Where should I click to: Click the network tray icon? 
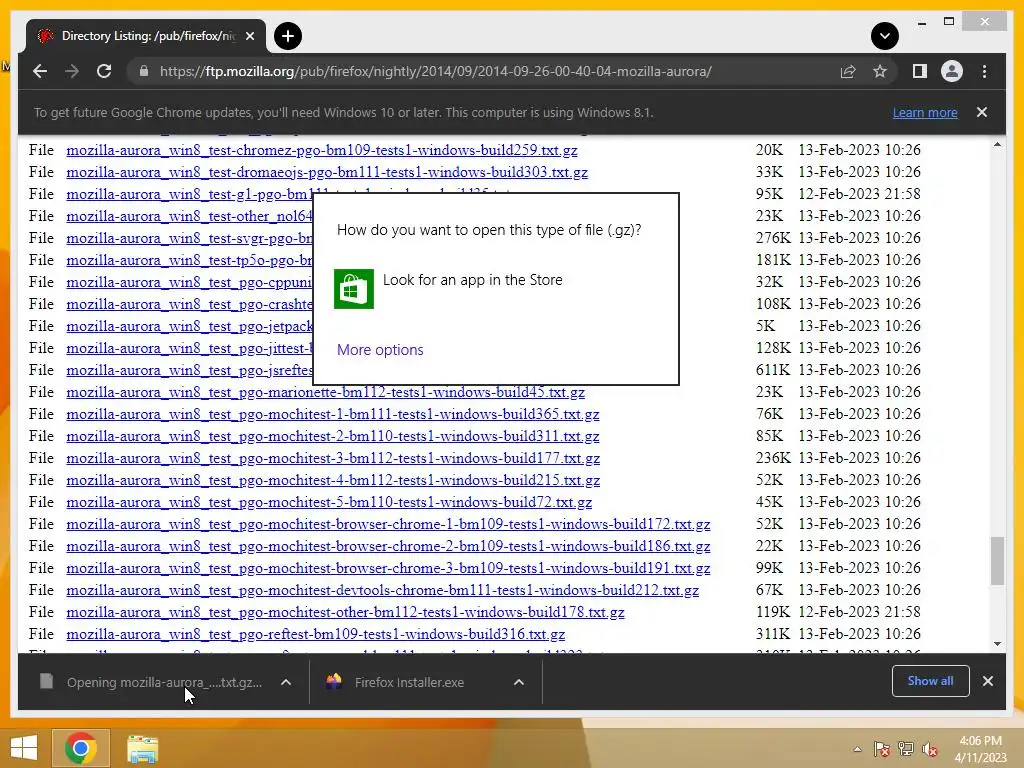click(905, 749)
